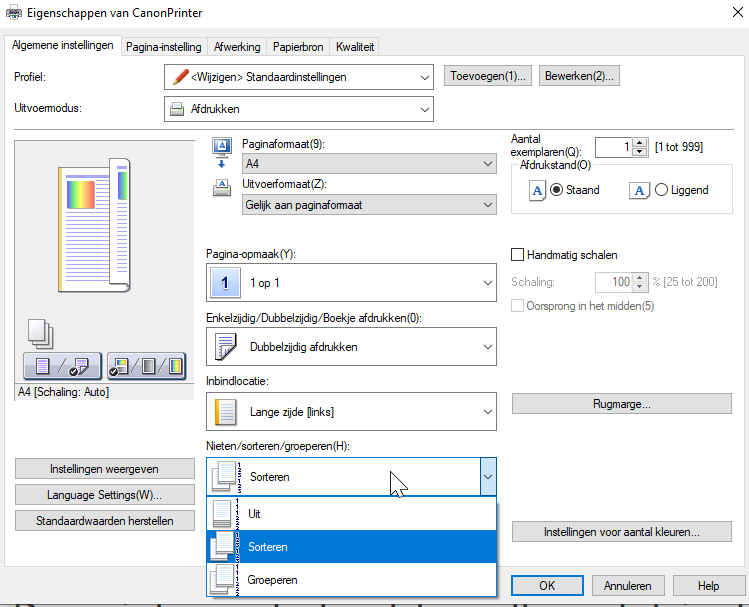Click the portrait orientation page icon

click(x=536, y=190)
